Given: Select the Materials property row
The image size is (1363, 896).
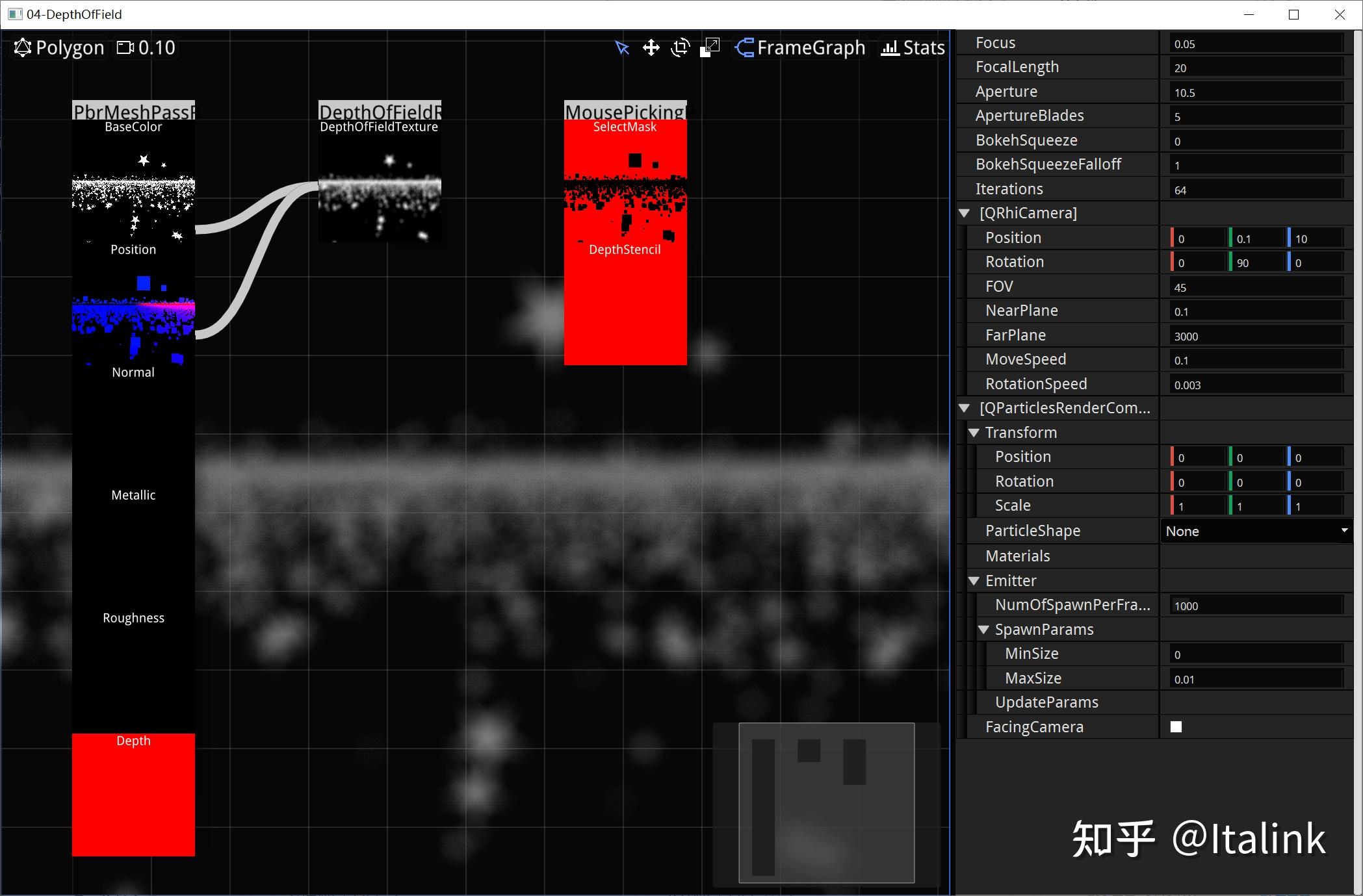Looking at the screenshot, I should tap(1155, 556).
